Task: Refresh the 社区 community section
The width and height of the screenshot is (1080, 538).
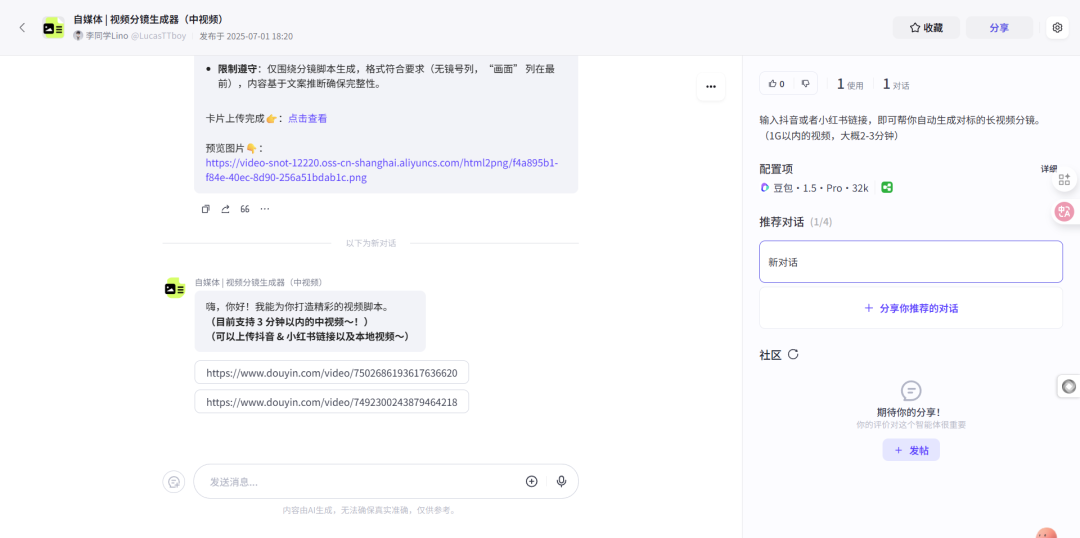Action: (793, 354)
